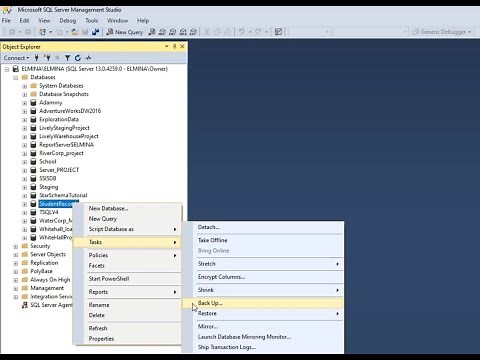Click the Filter funnel icon in Object Explorer
480x360 pixels.
(x=67, y=58)
